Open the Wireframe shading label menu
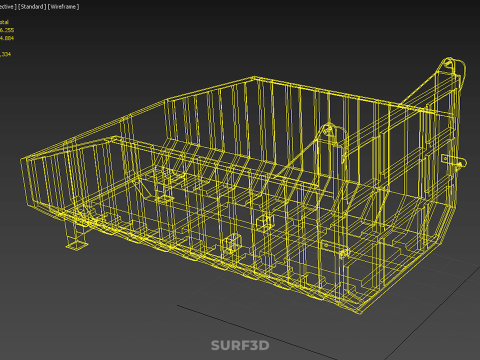480x360 pixels. click(64, 7)
